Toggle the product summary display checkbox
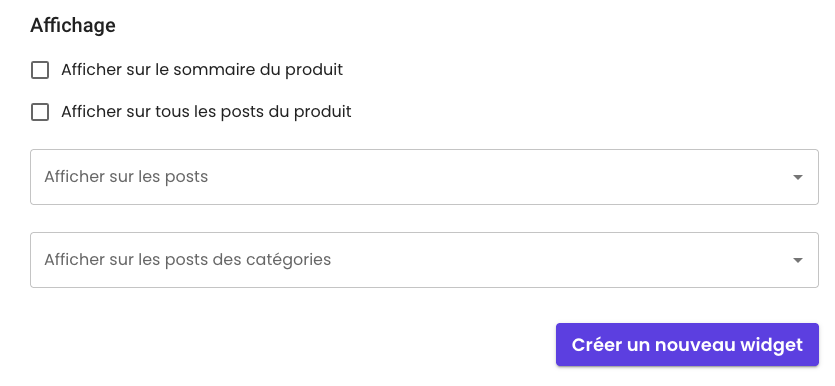Screen dimensions: 835x386 (x=40, y=70)
